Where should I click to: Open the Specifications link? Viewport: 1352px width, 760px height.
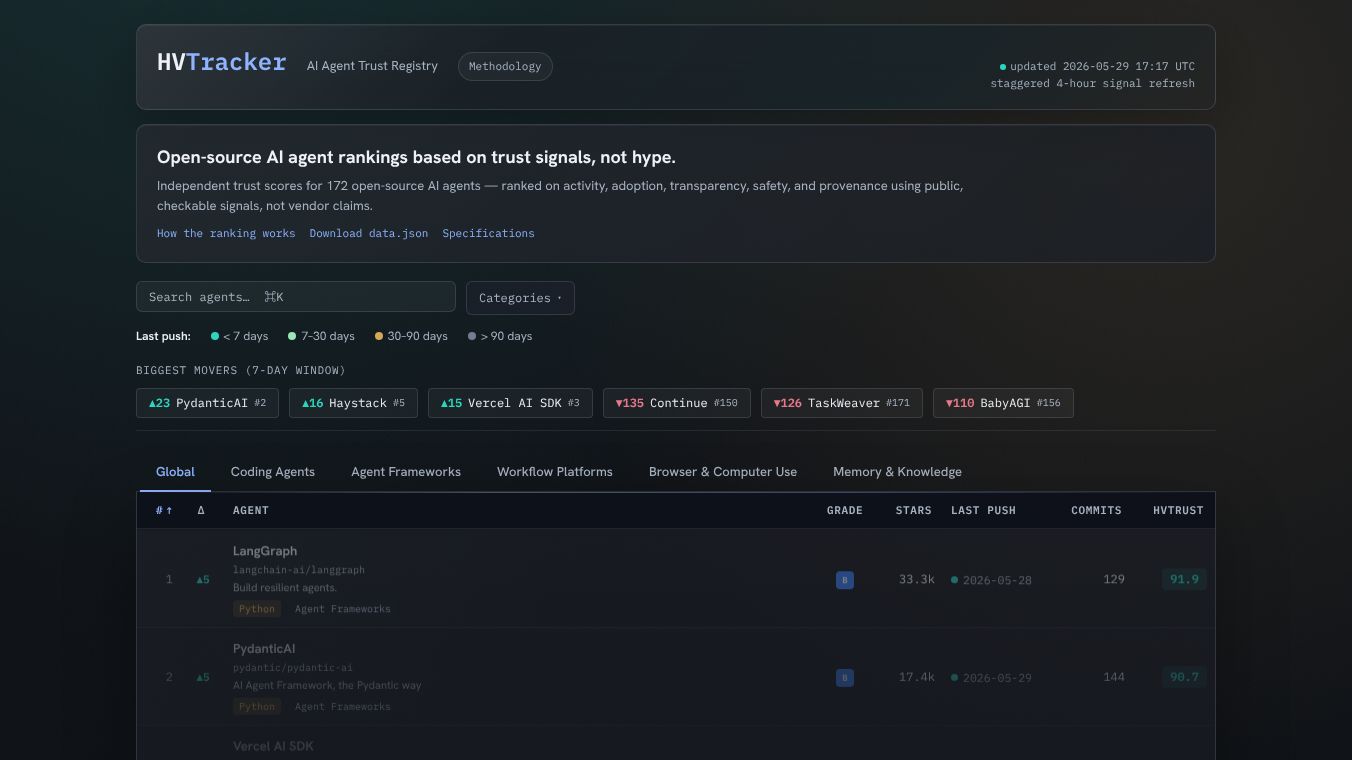(488, 233)
